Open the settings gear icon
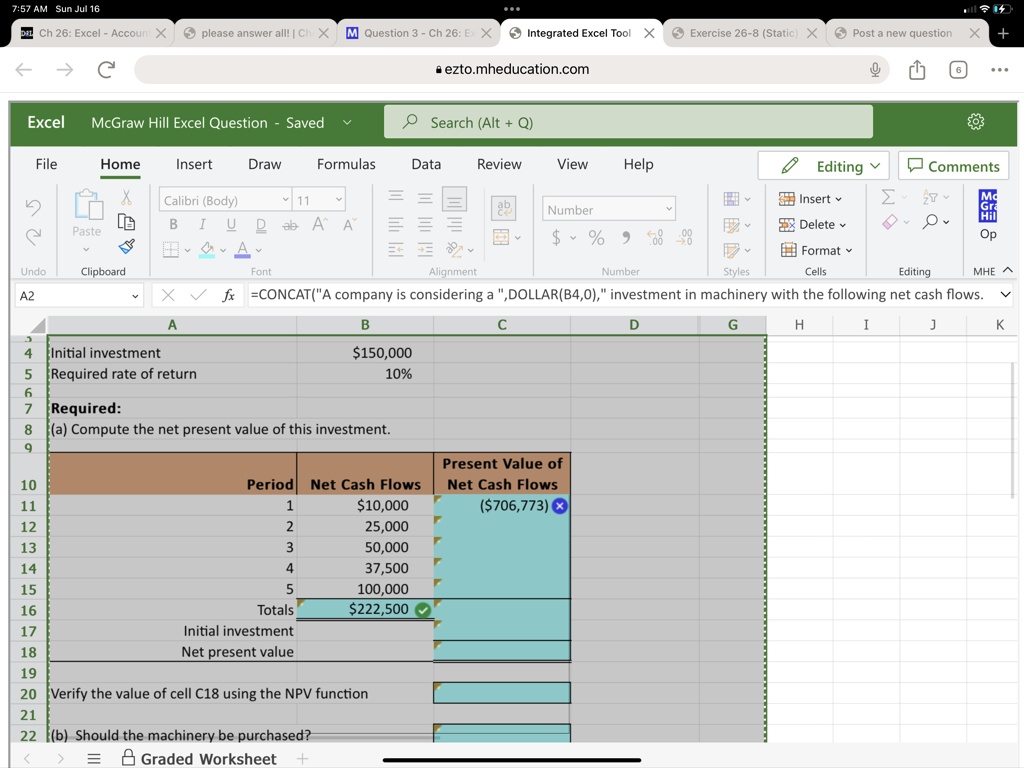The width and height of the screenshot is (1024, 768). click(x=976, y=121)
